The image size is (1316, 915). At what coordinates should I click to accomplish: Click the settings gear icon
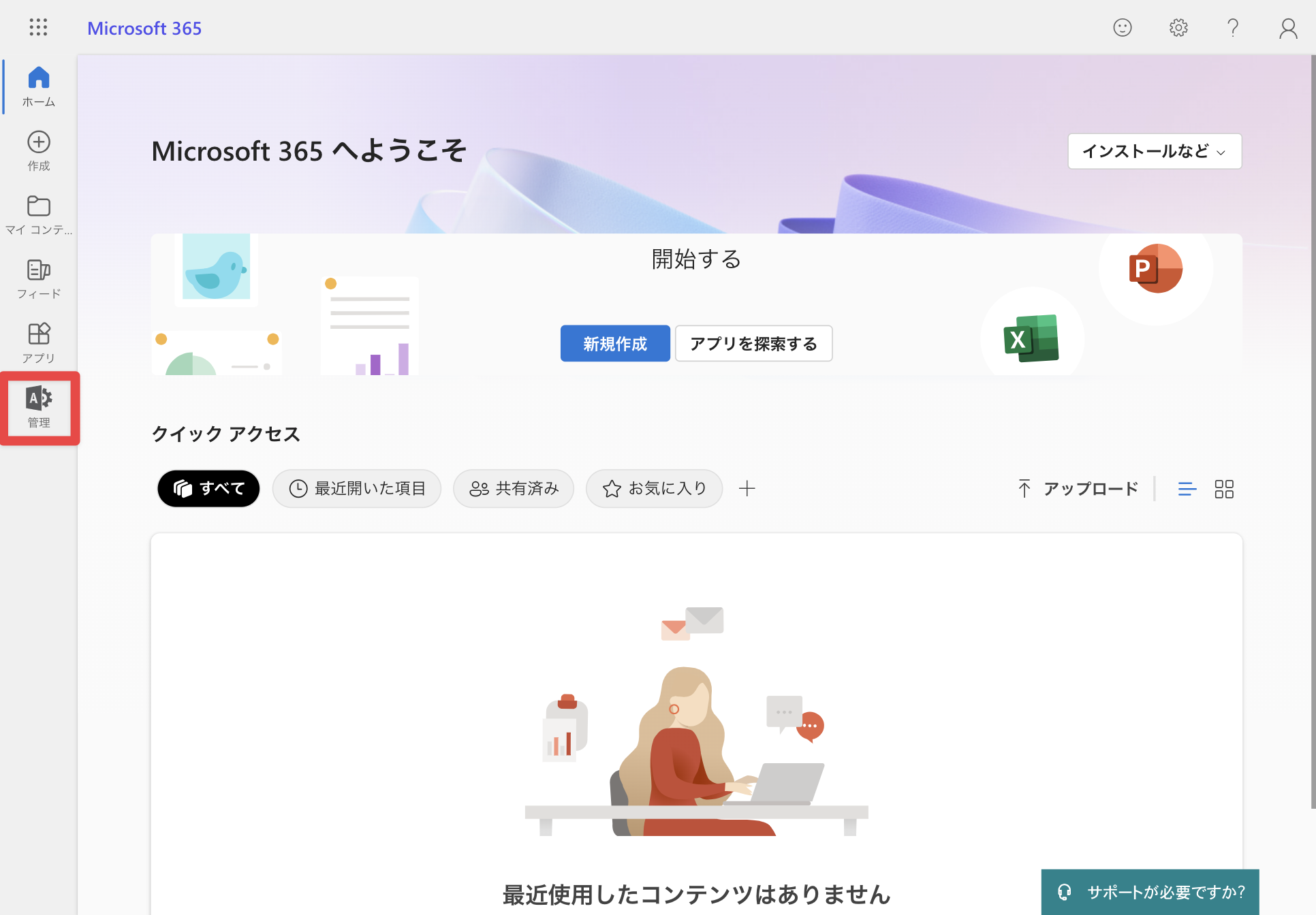pos(1178,27)
